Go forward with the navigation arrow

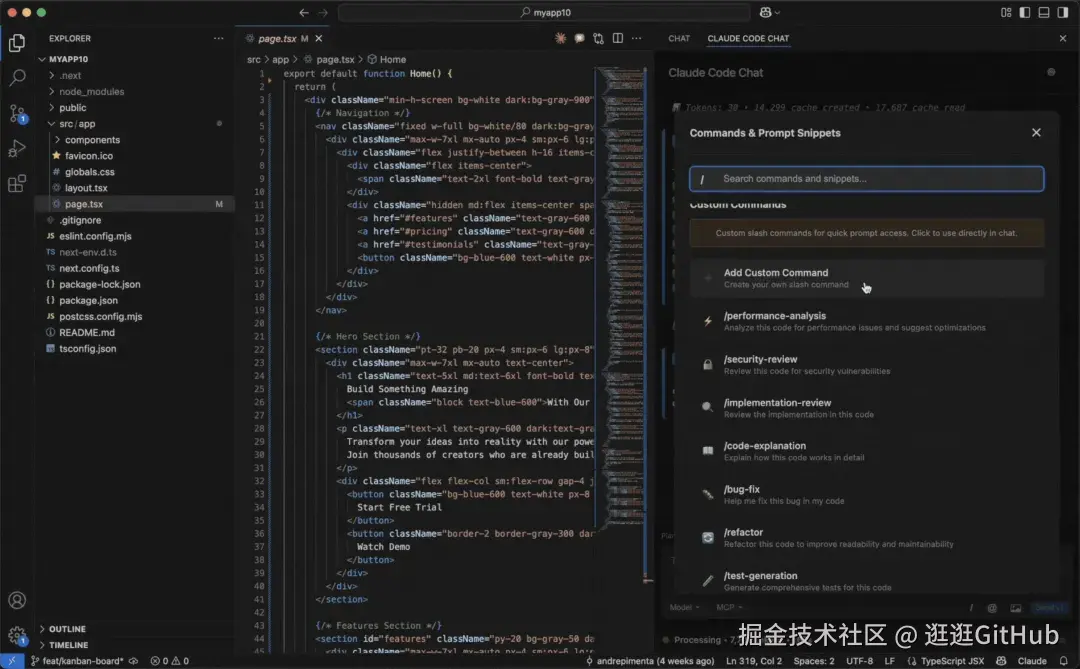coord(323,12)
